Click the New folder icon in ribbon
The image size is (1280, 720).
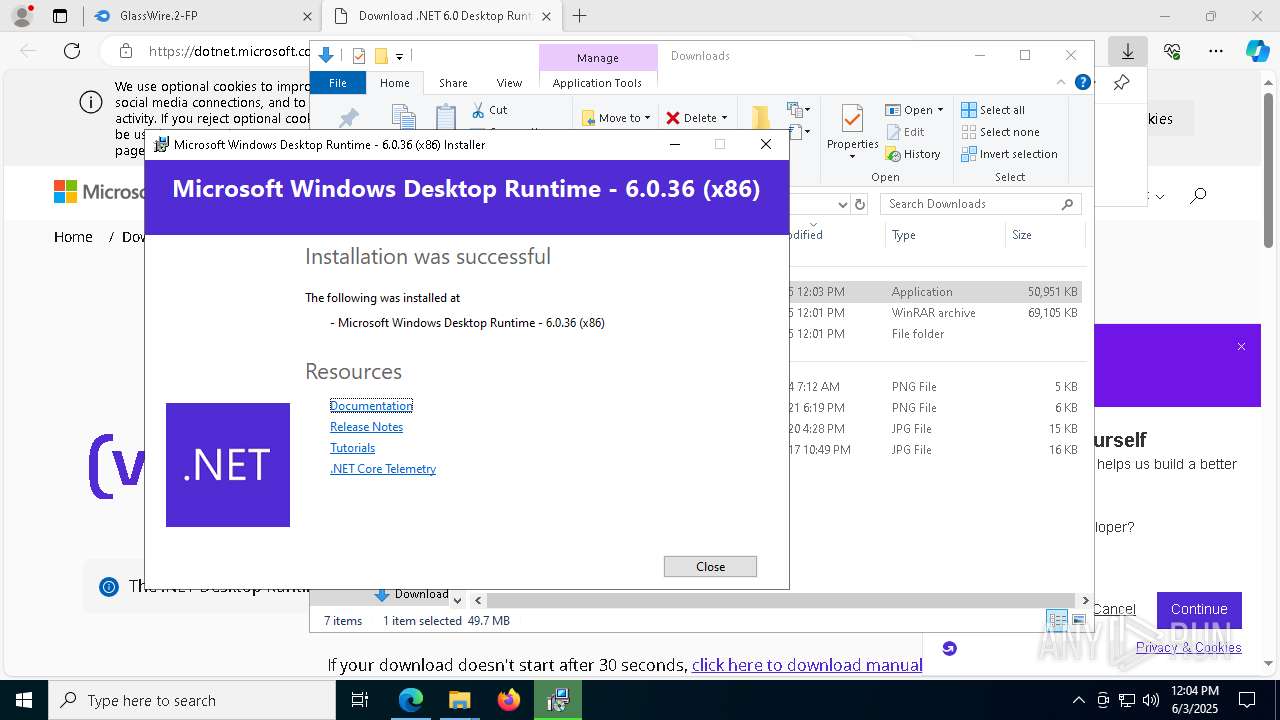coord(761,118)
